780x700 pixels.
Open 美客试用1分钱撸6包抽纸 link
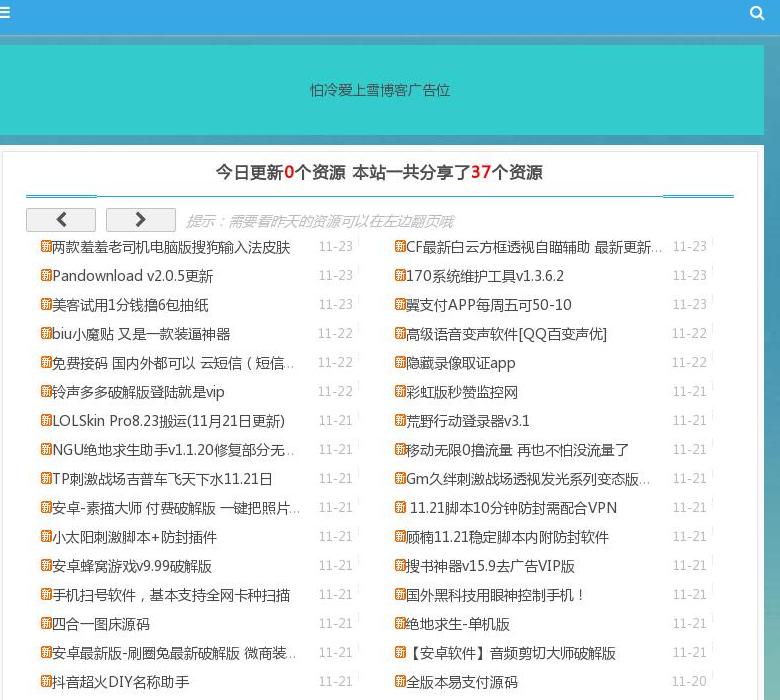point(130,304)
